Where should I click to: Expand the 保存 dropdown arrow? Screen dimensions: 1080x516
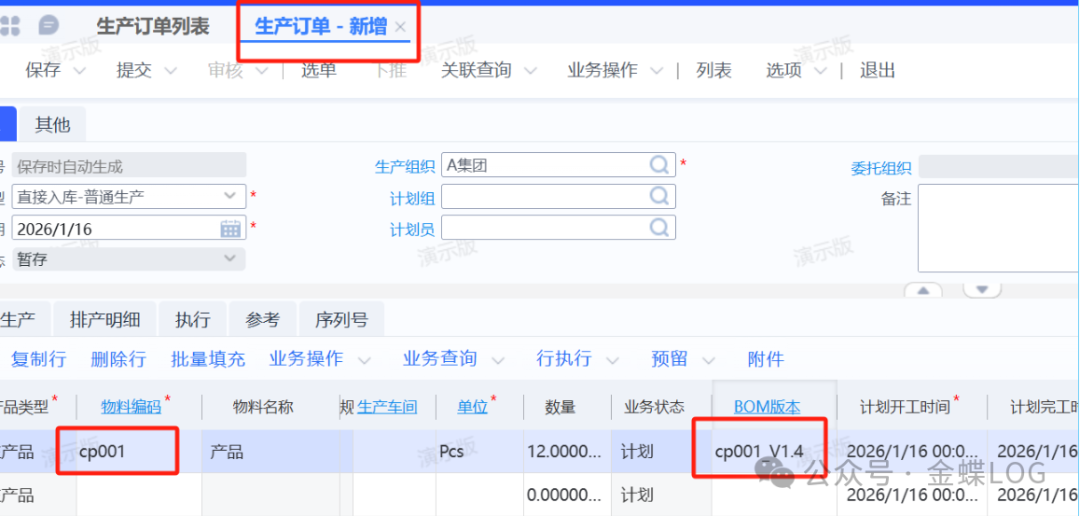81,71
